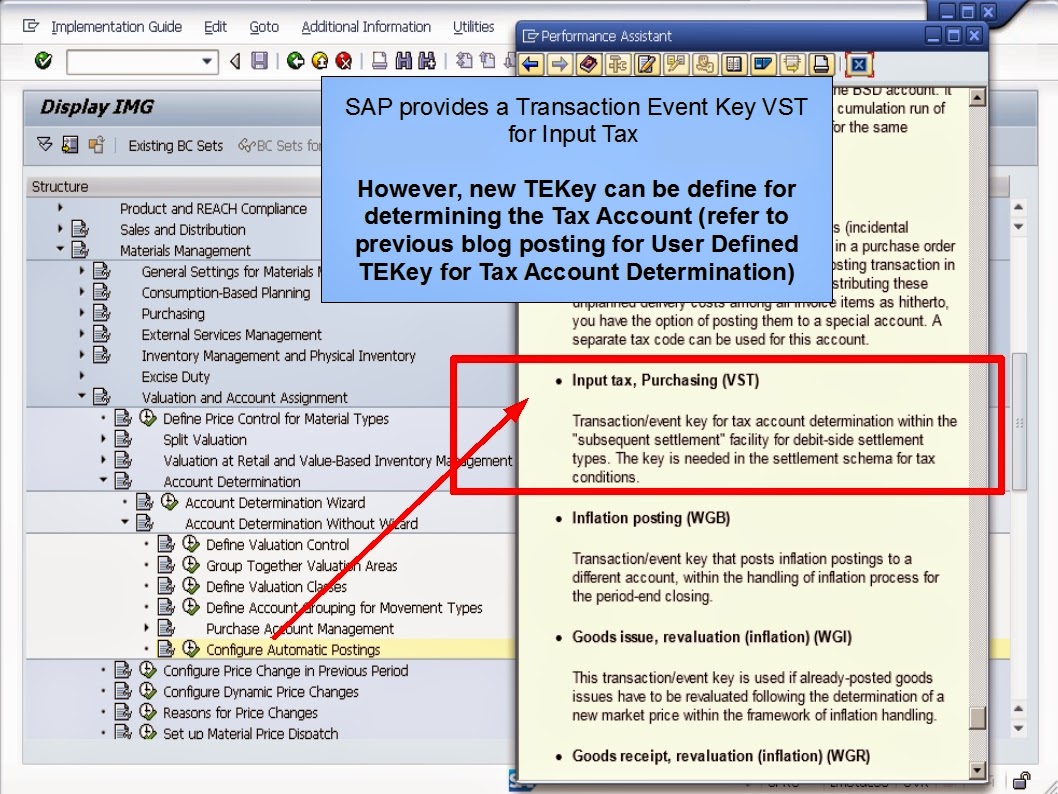Click the Print icon in main toolbar

[x=379, y=61]
